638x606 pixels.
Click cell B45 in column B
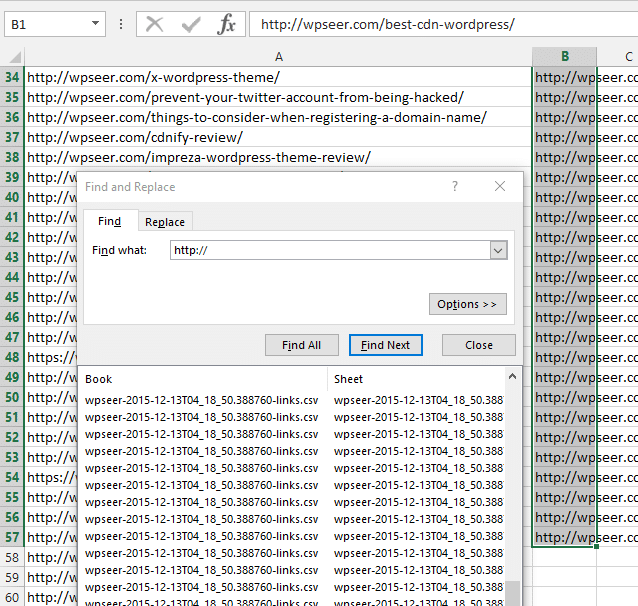(x=564, y=297)
